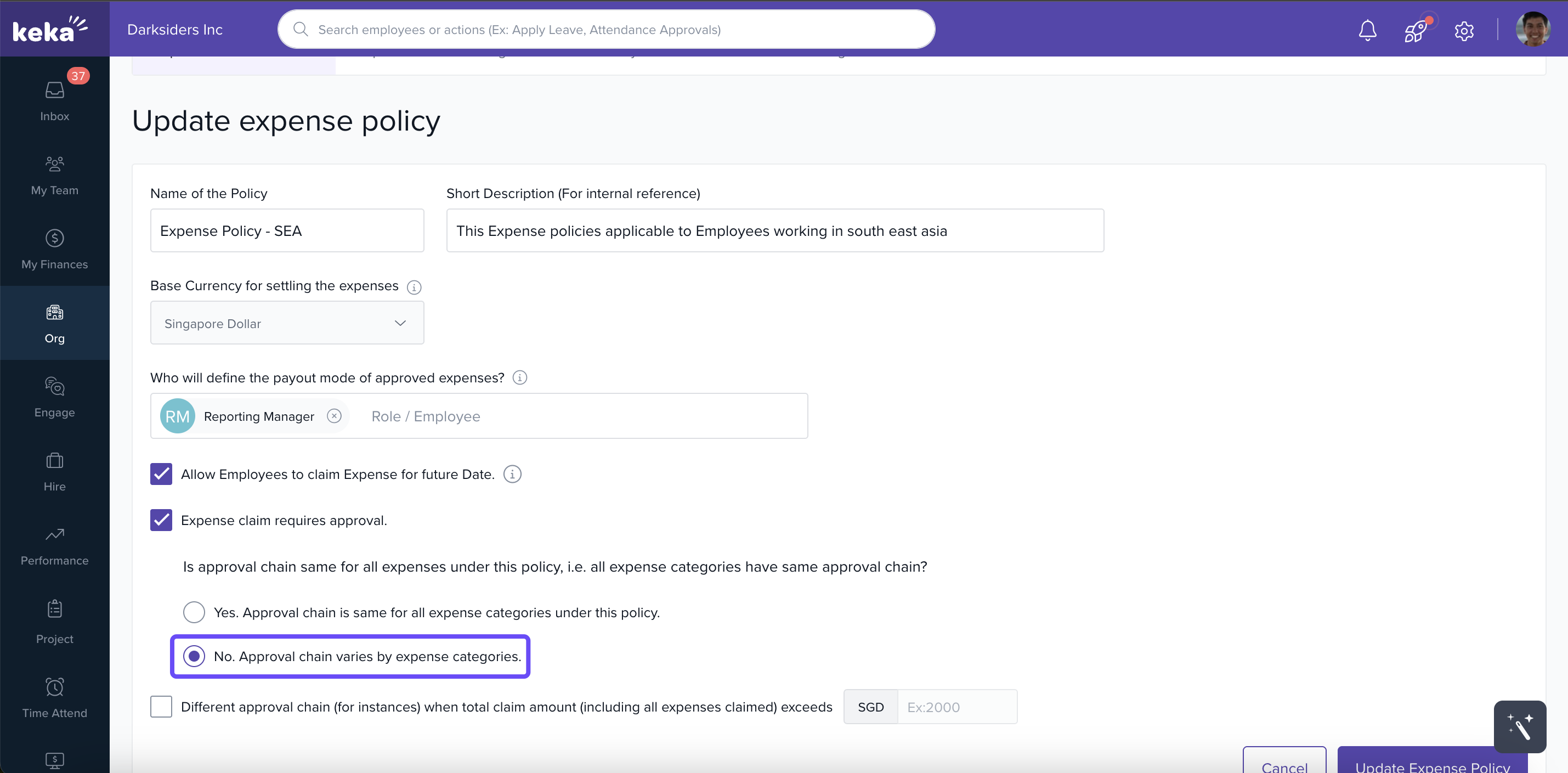The height and width of the screenshot is (773, 1568).
Task: Click the rocket icon in header
Action: [x=1416, y=30]
